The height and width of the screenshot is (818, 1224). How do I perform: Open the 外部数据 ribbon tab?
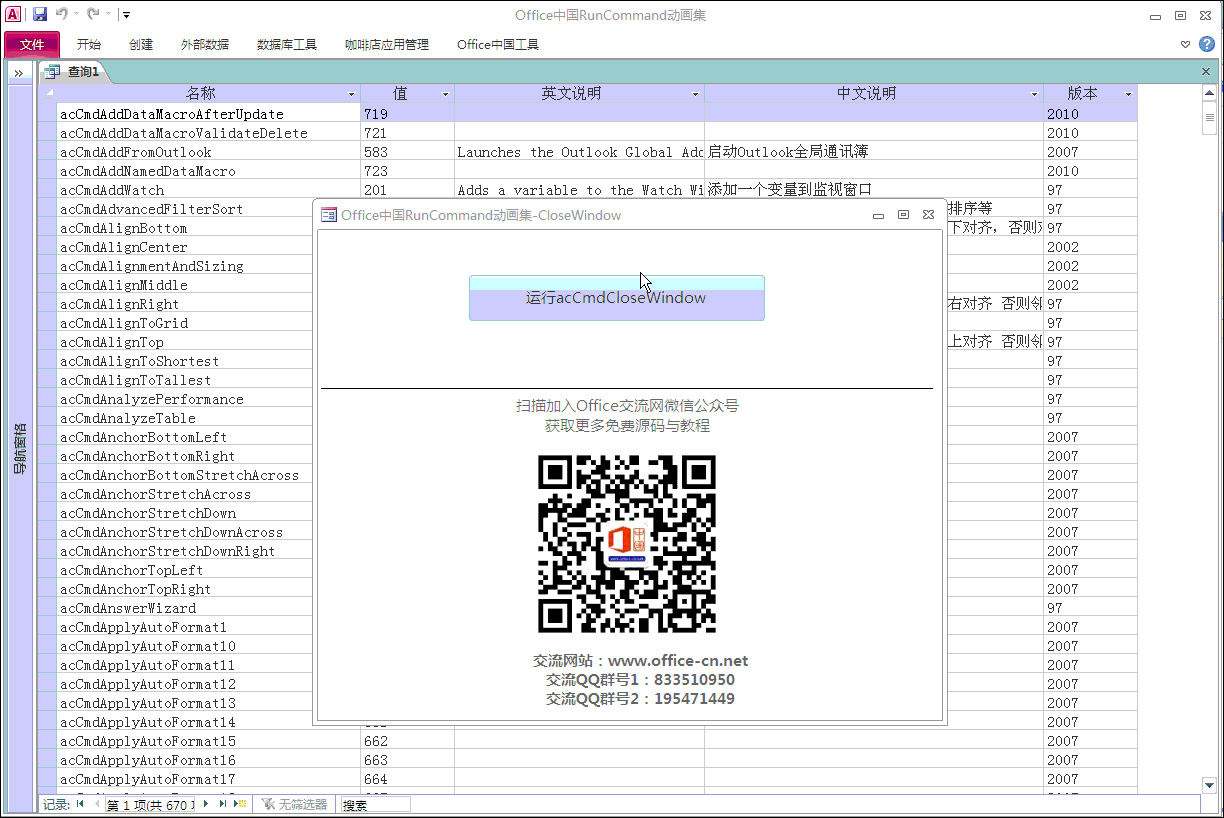pos(205,44)
